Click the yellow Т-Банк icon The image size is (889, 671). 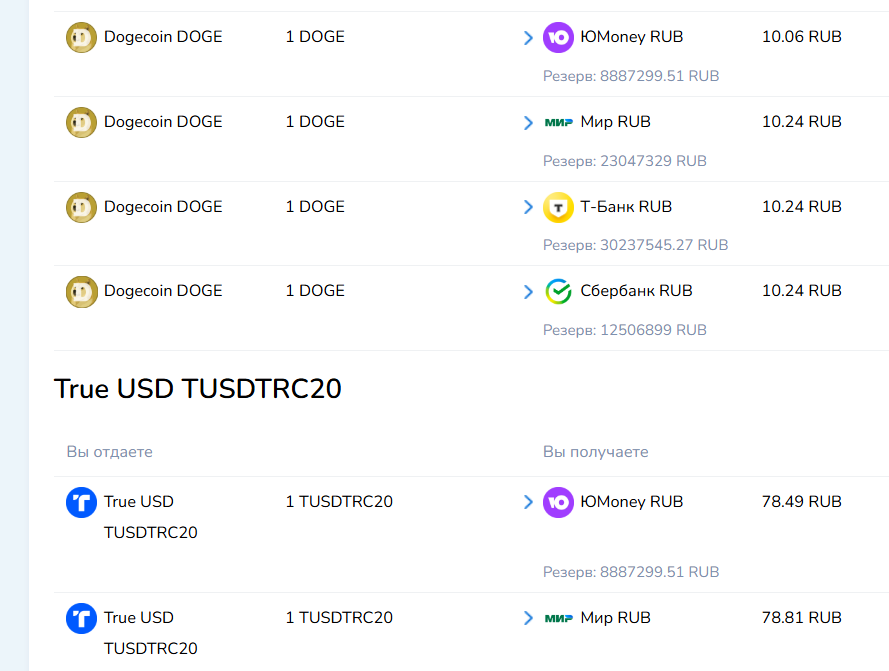click(558, 207)
